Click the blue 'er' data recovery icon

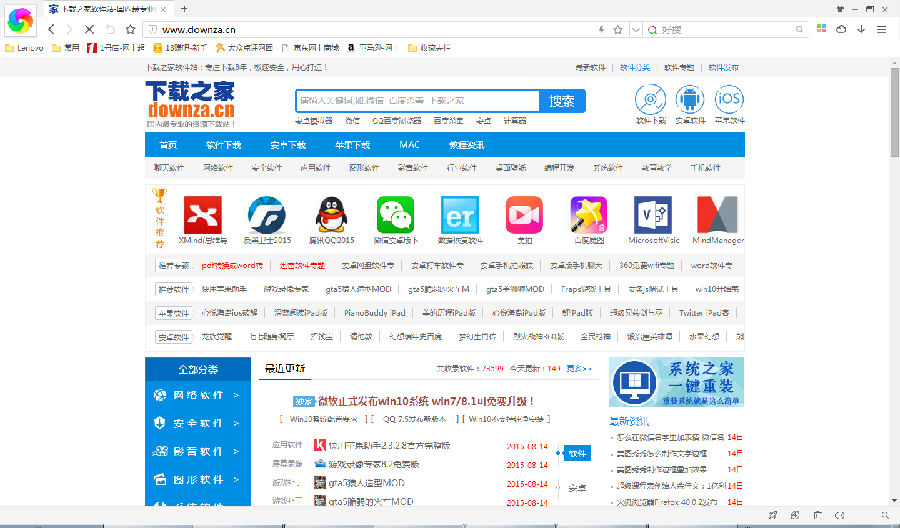coord(460,215)
